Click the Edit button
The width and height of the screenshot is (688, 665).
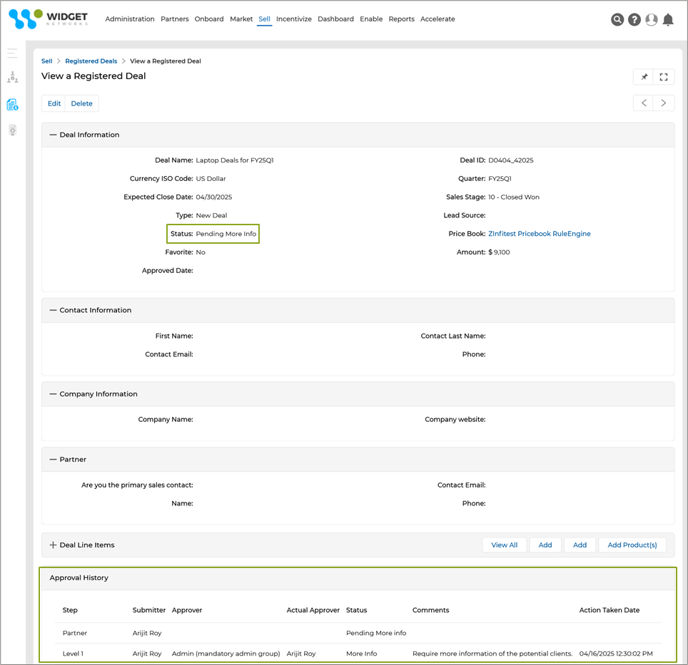[54, 103]
